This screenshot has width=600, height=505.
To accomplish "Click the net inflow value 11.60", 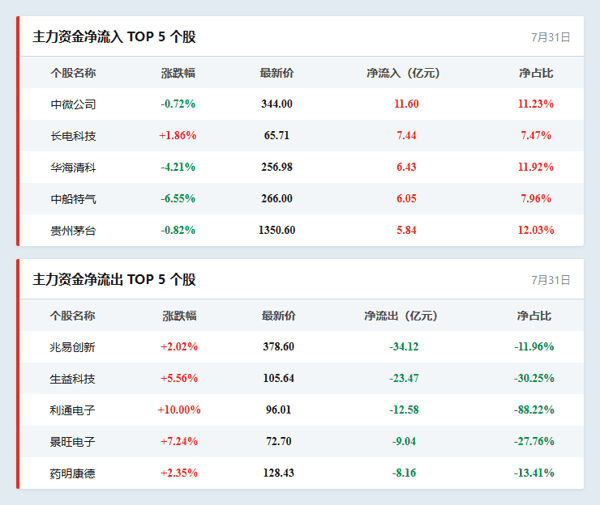I will tap(406, 104).
